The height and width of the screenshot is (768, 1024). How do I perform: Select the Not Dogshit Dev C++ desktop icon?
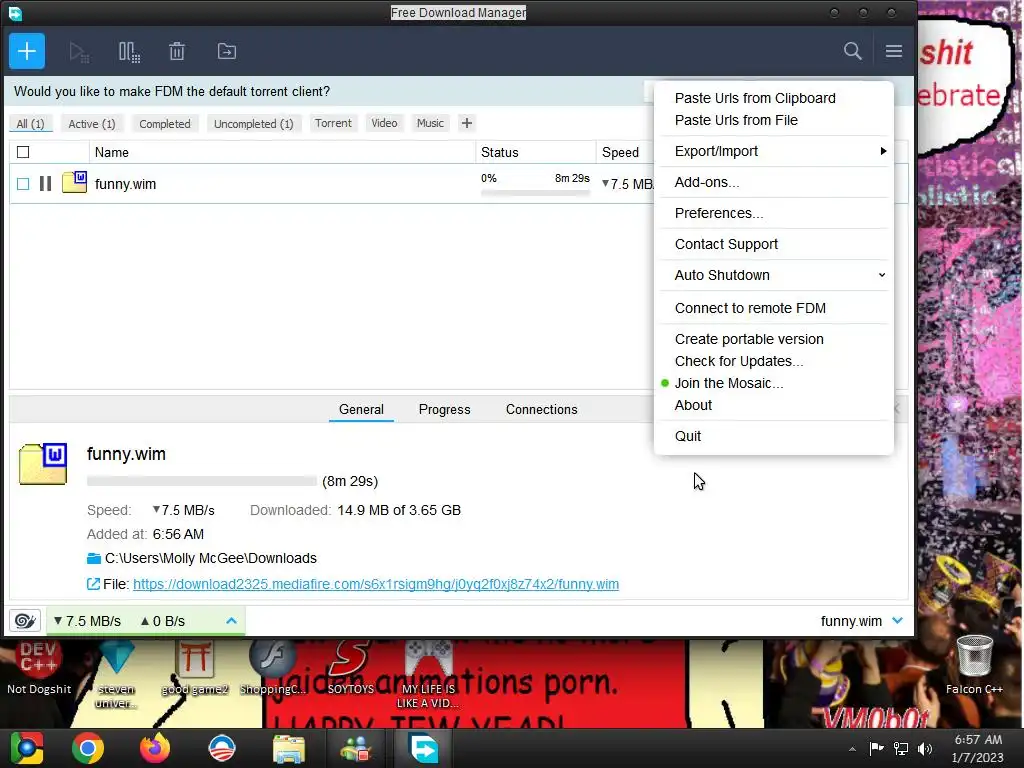tap(39, 667)
